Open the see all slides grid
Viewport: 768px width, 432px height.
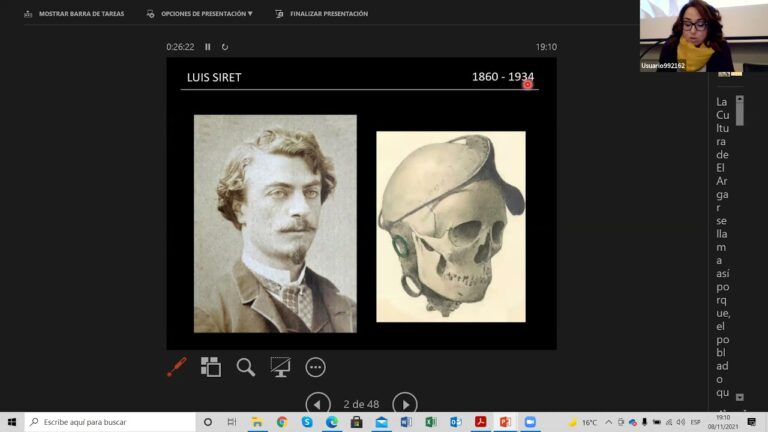211,367
